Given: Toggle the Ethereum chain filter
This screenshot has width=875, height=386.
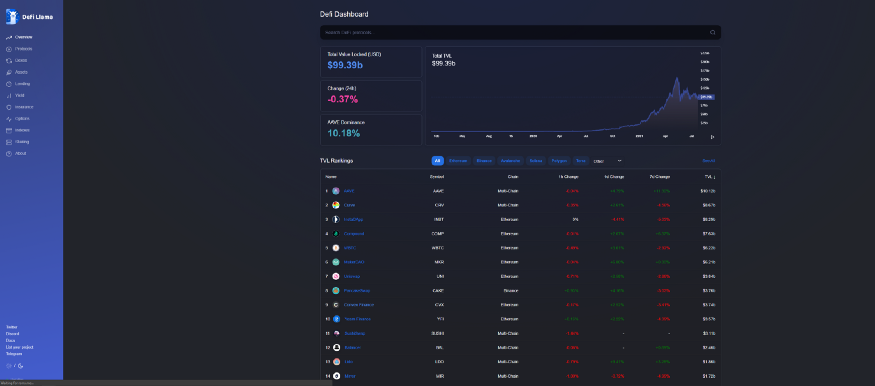Looking at the screenshot, I should click(x=458, y=161).
